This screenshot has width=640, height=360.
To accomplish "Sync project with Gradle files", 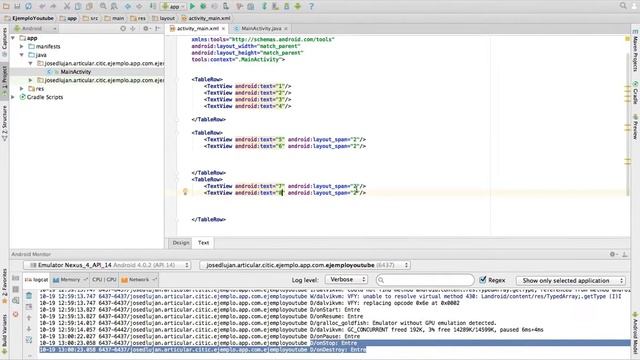I will (x=264, y=6).
